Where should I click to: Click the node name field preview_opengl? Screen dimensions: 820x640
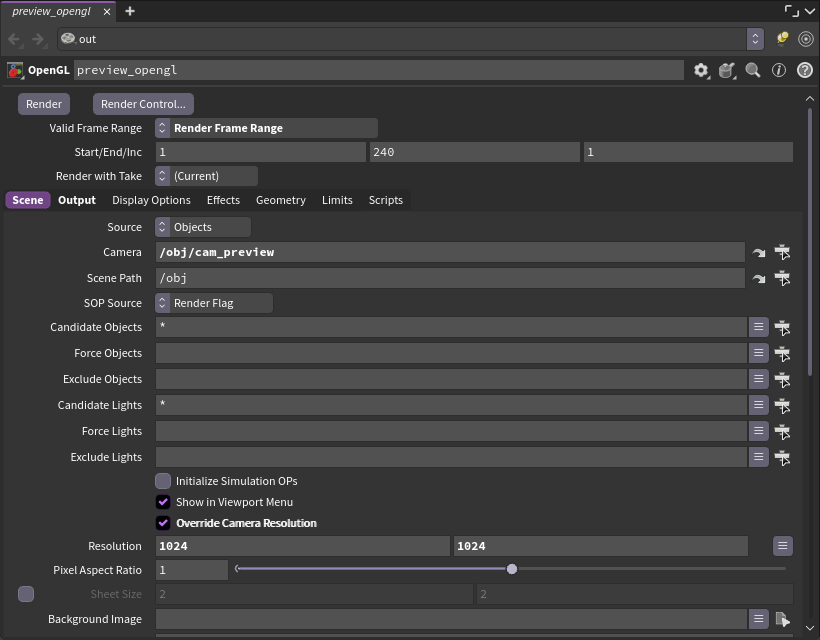(x=379, y=70)
